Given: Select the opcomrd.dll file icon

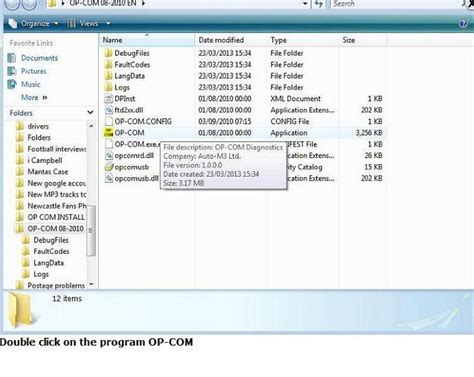Looking at the screenshot, I should click(108, 156).
